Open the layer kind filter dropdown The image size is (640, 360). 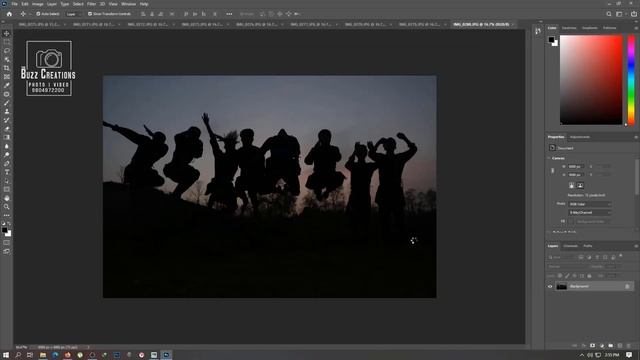(x=561, y=257)
